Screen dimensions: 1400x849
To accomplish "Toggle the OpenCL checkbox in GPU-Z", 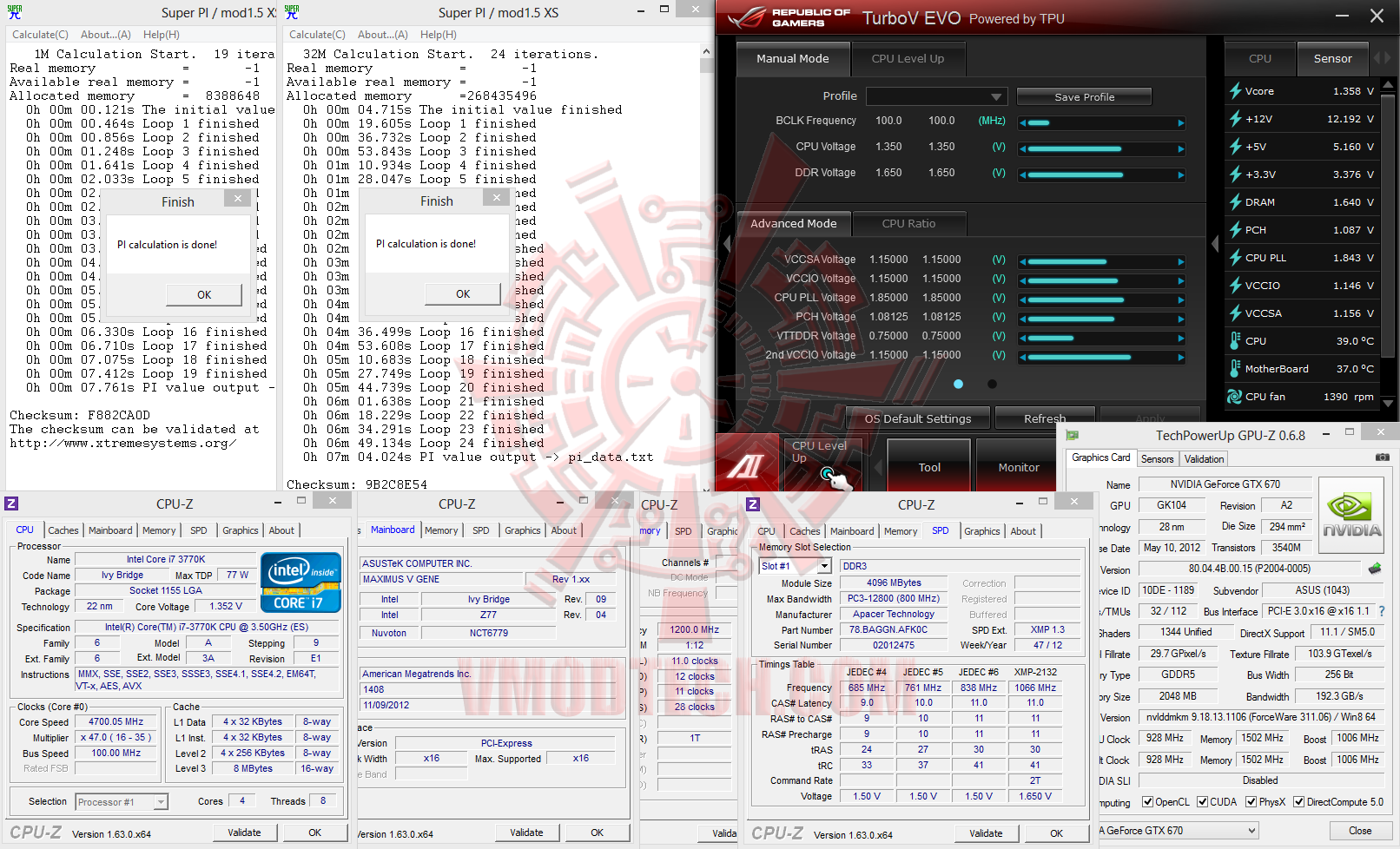I will (1148, 802).
